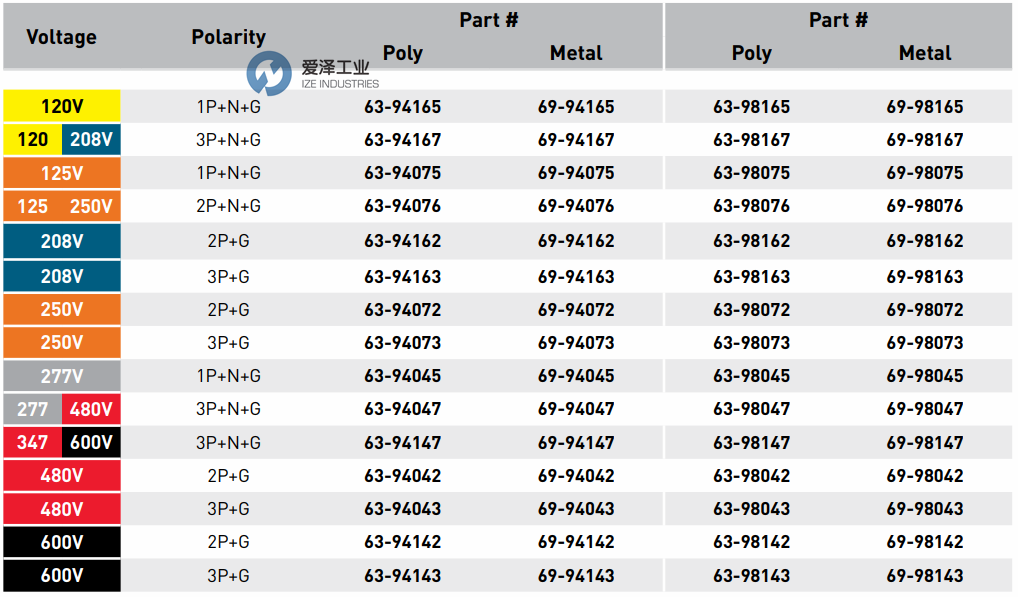
Task: Click the 2P+N+G polarity cell
Action: (228, 206)
